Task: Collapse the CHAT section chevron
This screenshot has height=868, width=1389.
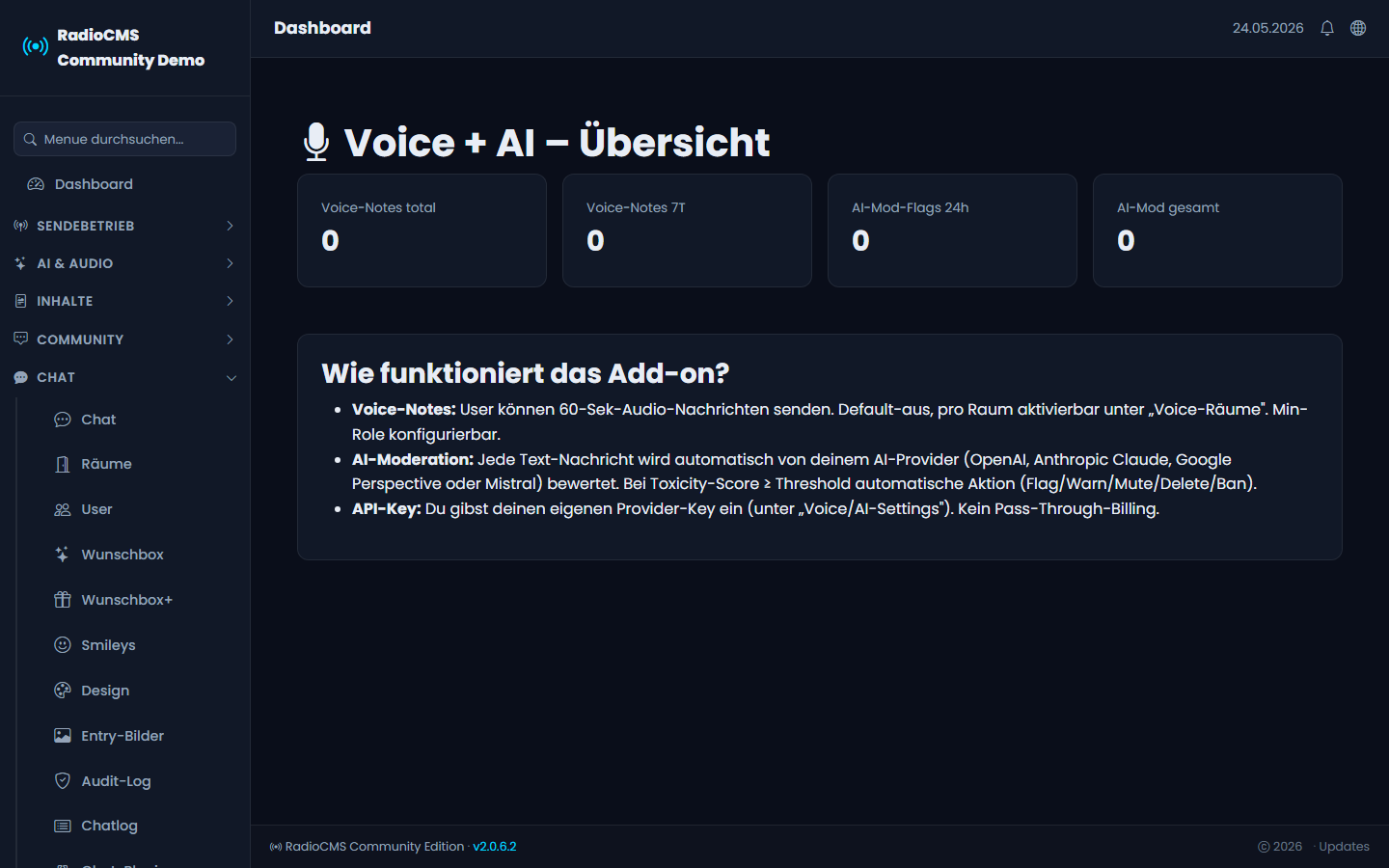Action: [231, 378]
